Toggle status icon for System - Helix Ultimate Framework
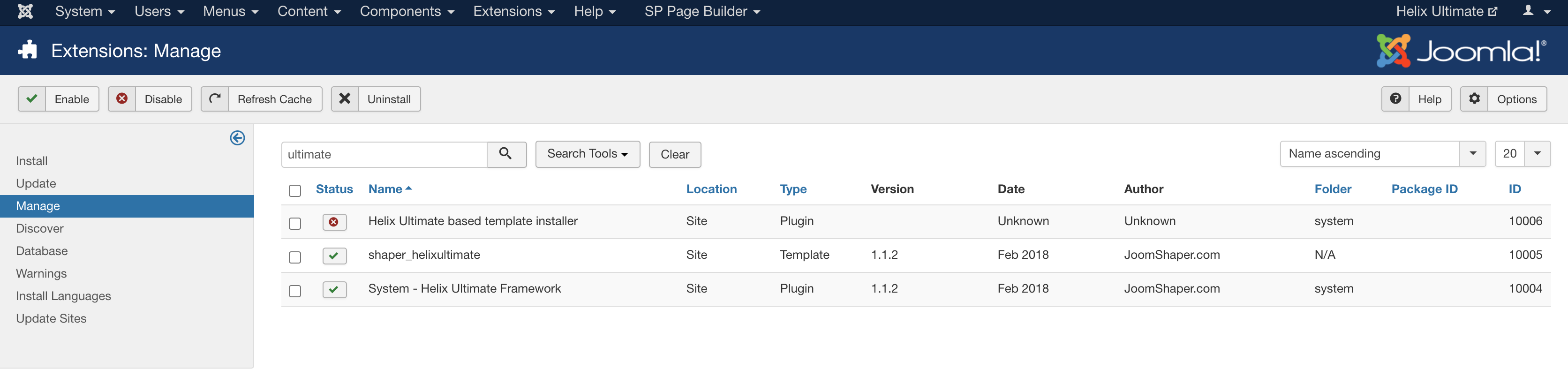This screenshot has height=377, width=1568. coord(334,290)
